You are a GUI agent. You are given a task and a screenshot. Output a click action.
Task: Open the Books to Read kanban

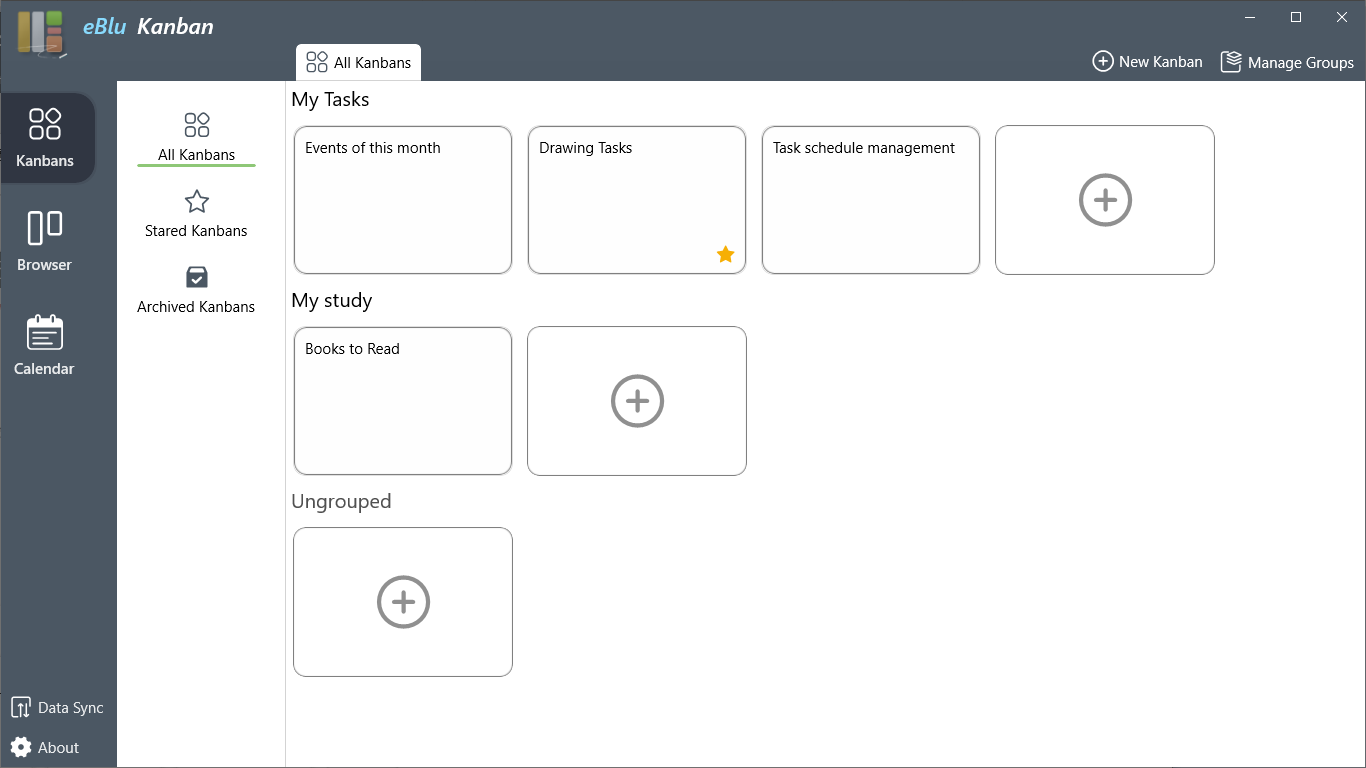403,401
